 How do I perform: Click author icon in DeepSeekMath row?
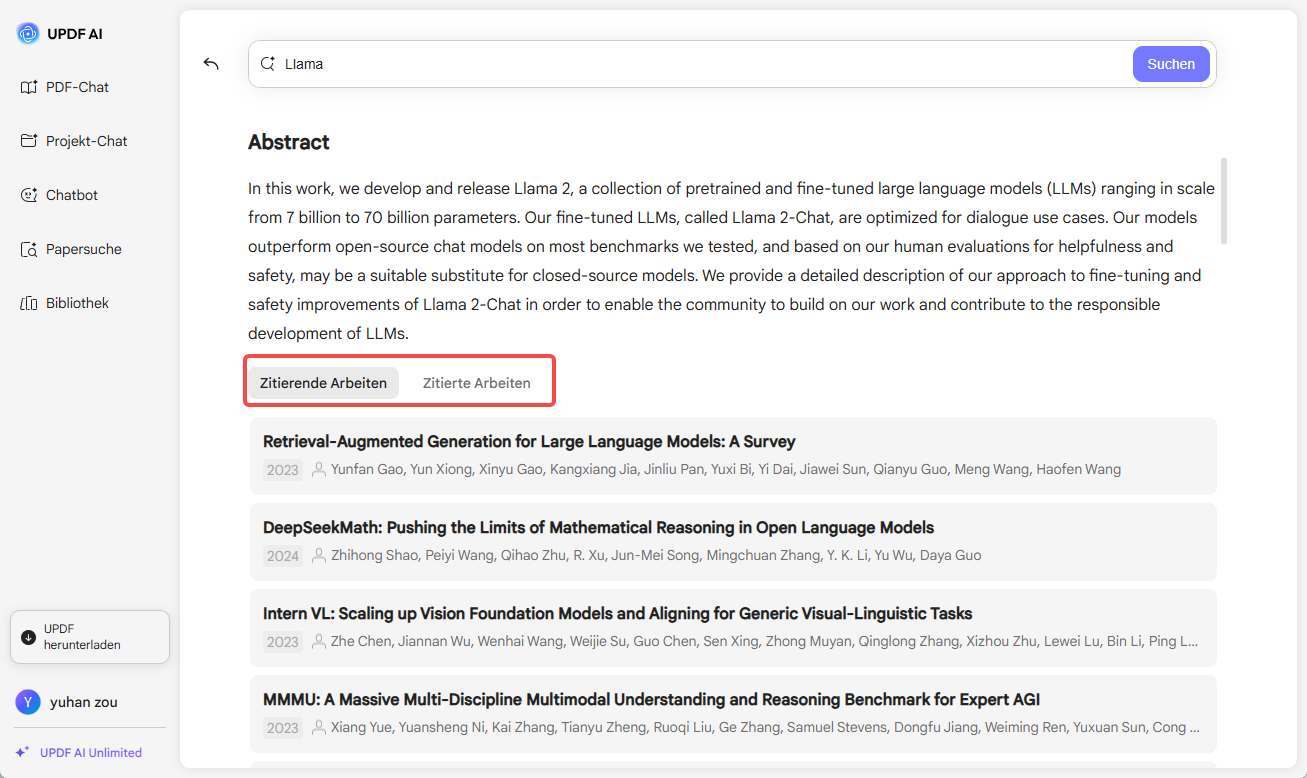319,555
